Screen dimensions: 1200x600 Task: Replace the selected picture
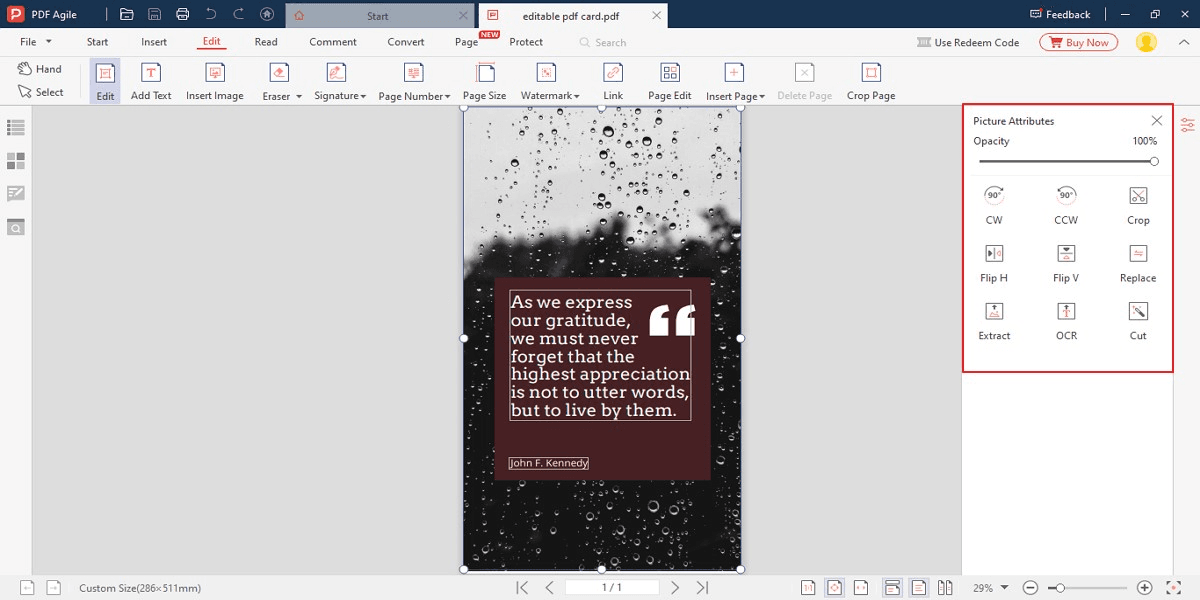[1138, 264]
